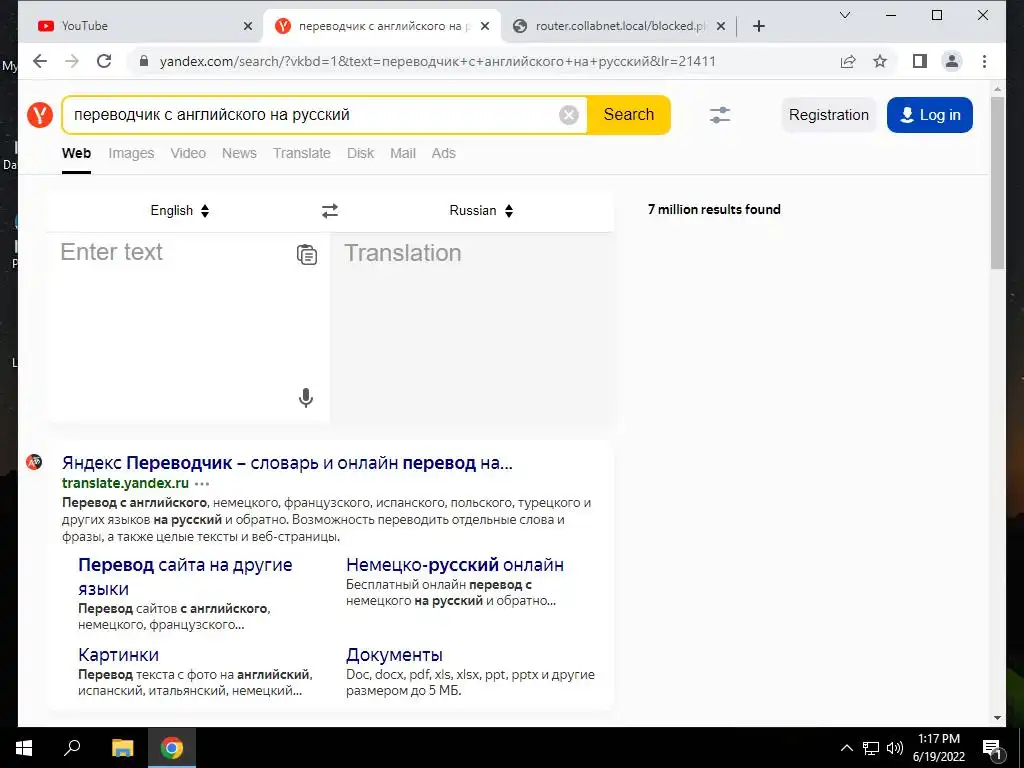
Task: Paste text using the clipboard icon
Action: point(307,254)
